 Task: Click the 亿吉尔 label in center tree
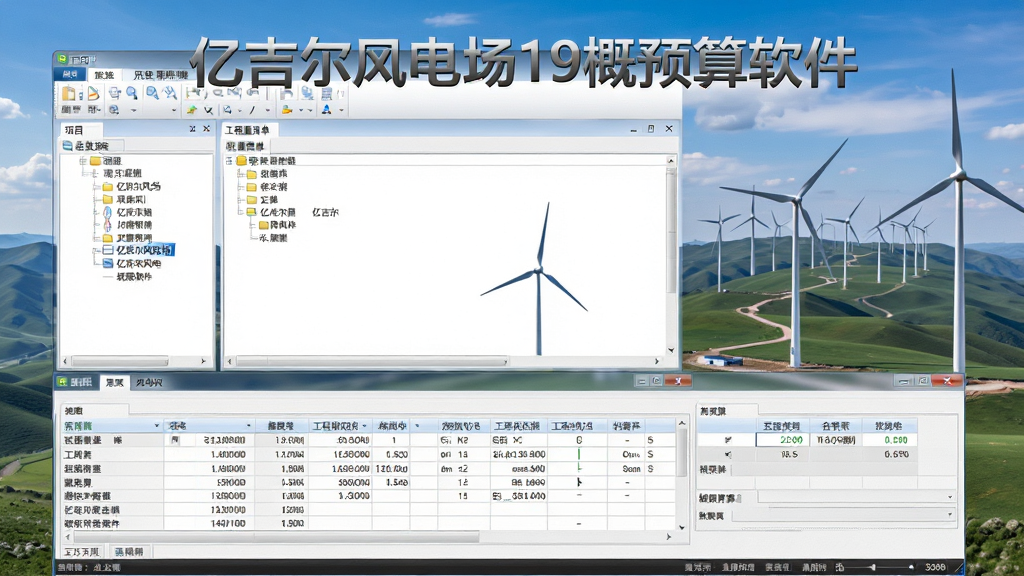coord(325,212)
